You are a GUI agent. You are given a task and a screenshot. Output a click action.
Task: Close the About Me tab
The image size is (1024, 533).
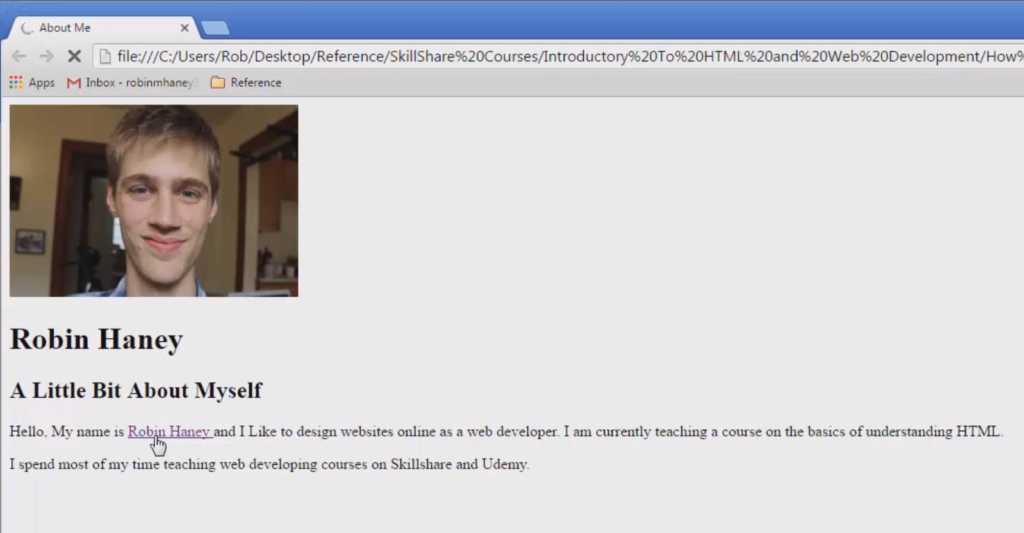coord(184,28)
